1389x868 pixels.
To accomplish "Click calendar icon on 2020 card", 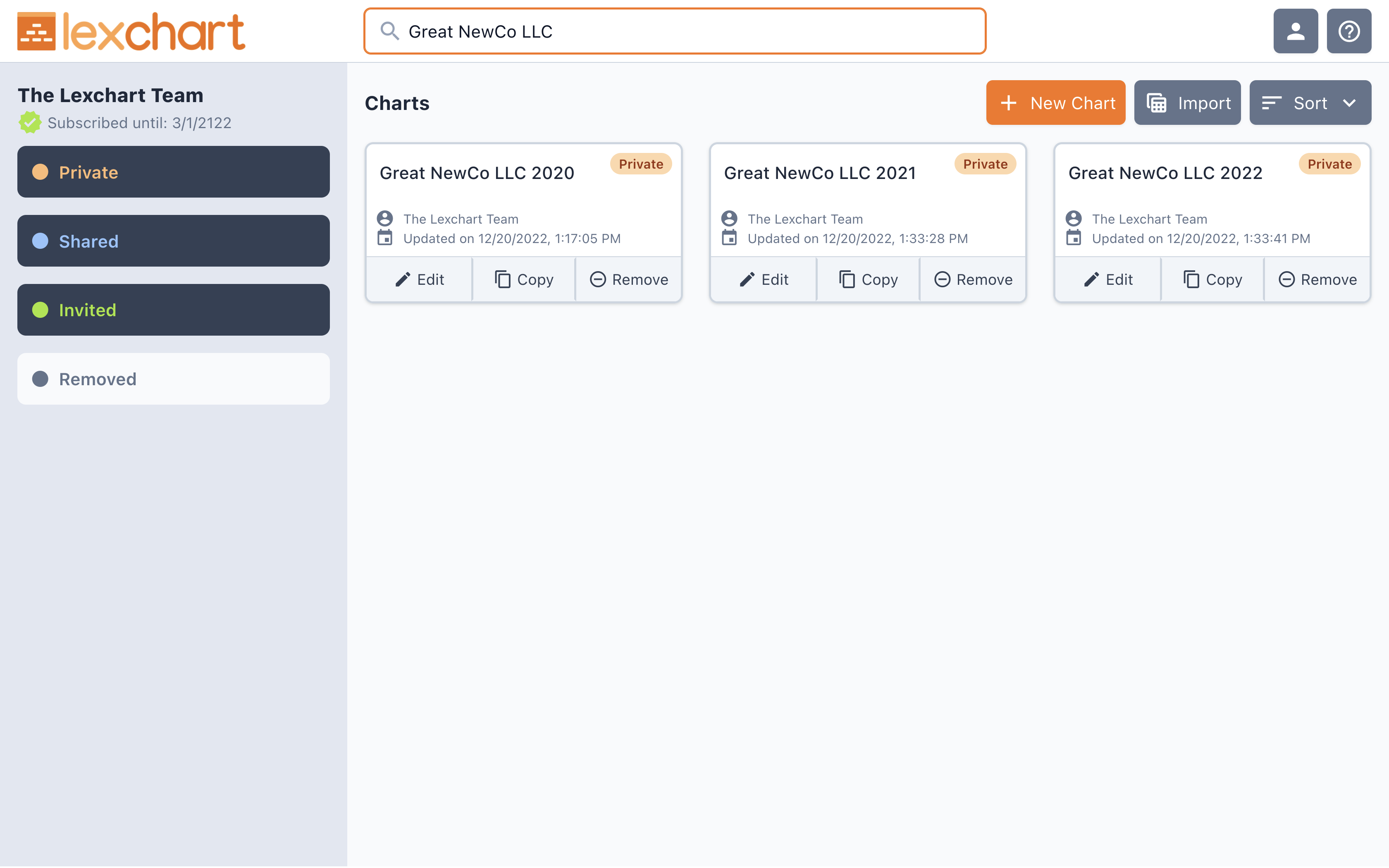I will pos(384,238).
